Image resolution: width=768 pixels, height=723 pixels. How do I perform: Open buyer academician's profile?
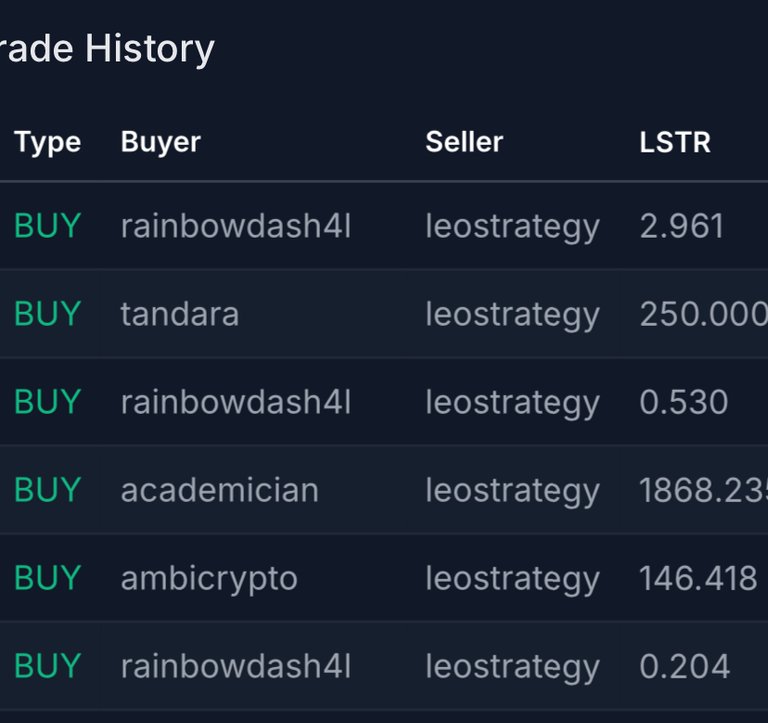pyautogui.click(x=219, y=490)
